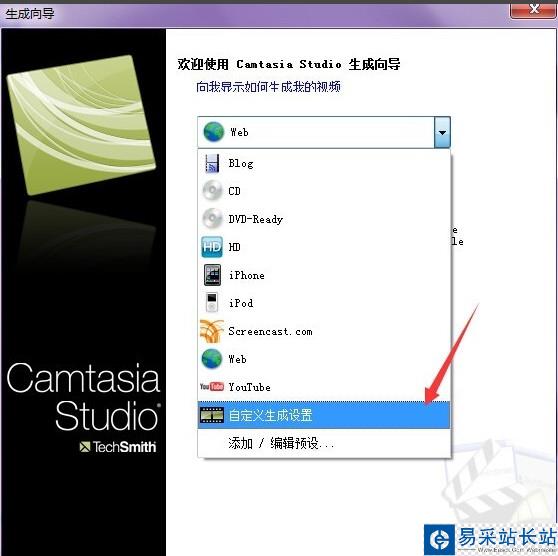This screenshot has width=558, height=556.
Task: Click the blue HD icon
Action: [x=212, y=247]
